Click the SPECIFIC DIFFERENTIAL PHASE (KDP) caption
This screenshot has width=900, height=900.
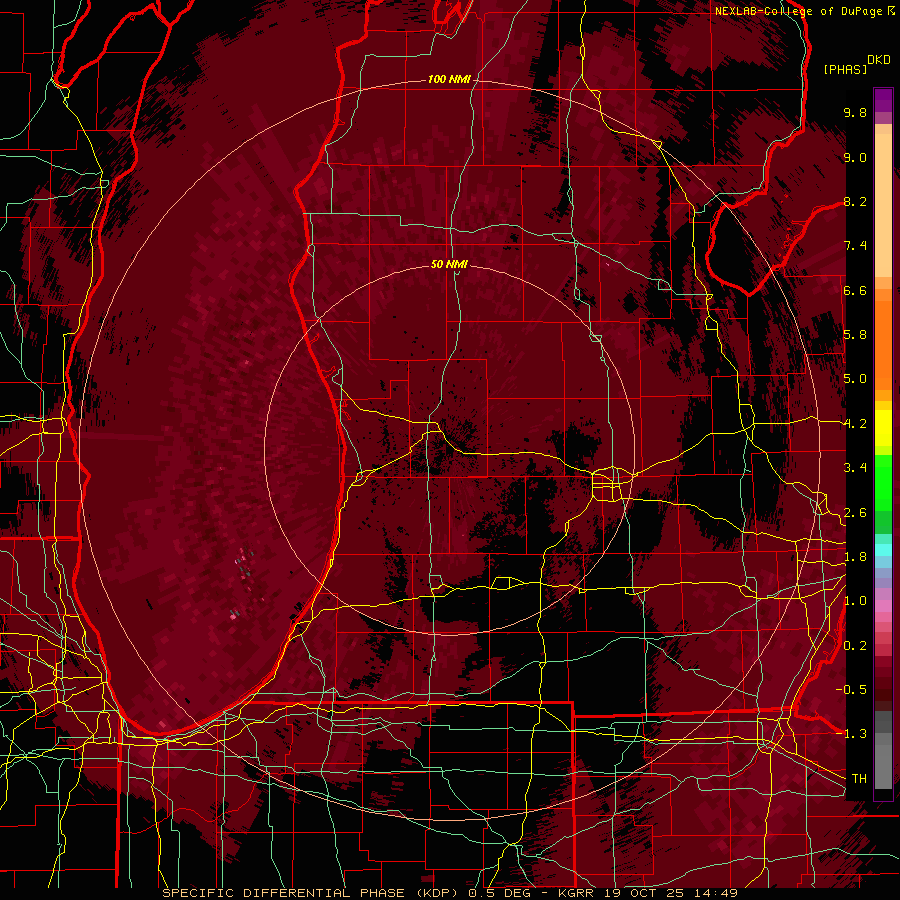[310, 893]
